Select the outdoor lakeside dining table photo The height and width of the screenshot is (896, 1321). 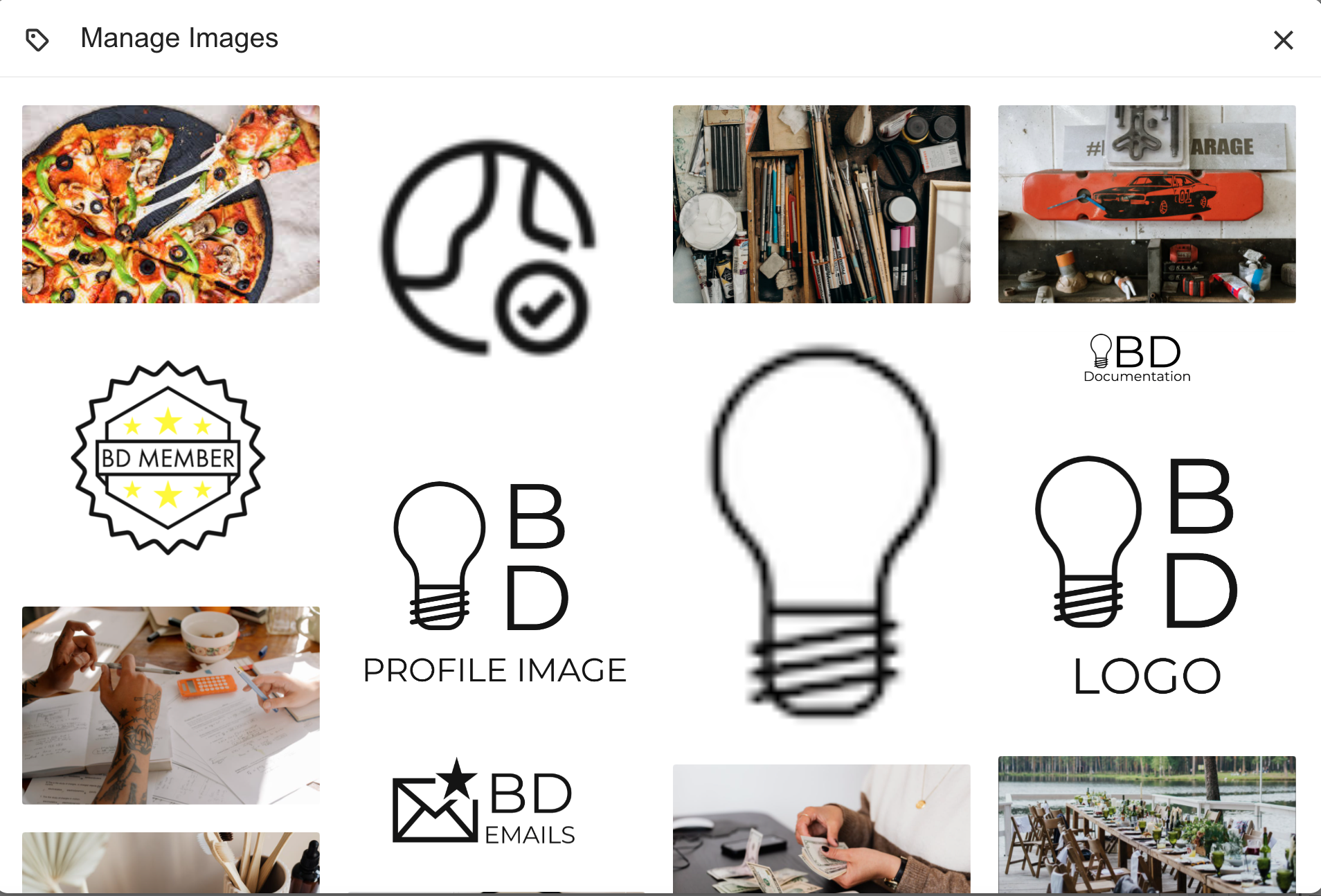pyautogui.click(x=1147, y=825)
